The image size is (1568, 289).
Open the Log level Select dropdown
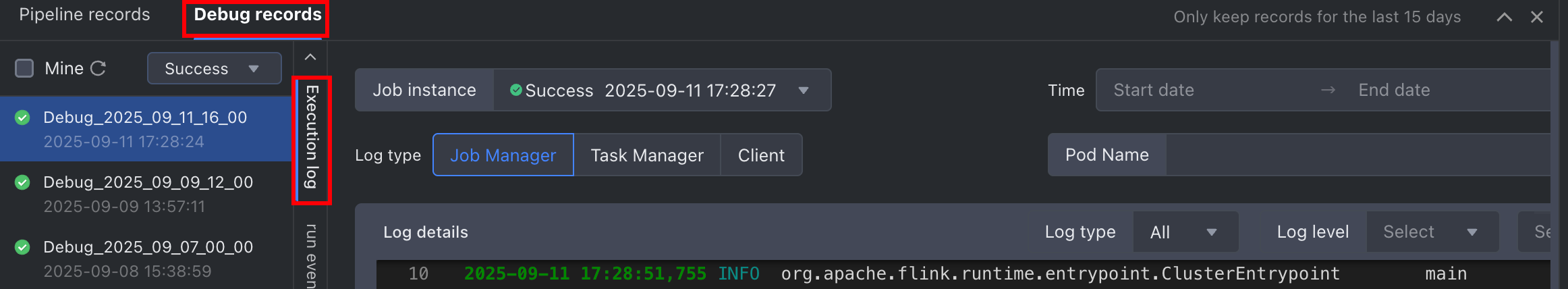(x=1432, y=232)
